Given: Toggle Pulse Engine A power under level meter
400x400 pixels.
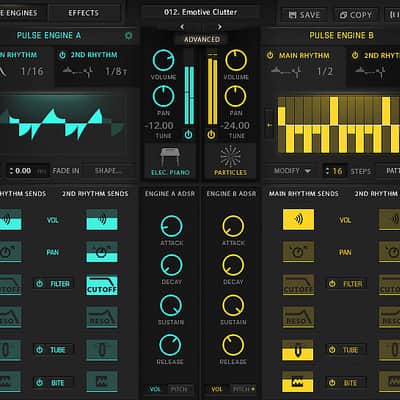Looking at the screenshot, I should [x=188, y=135].
